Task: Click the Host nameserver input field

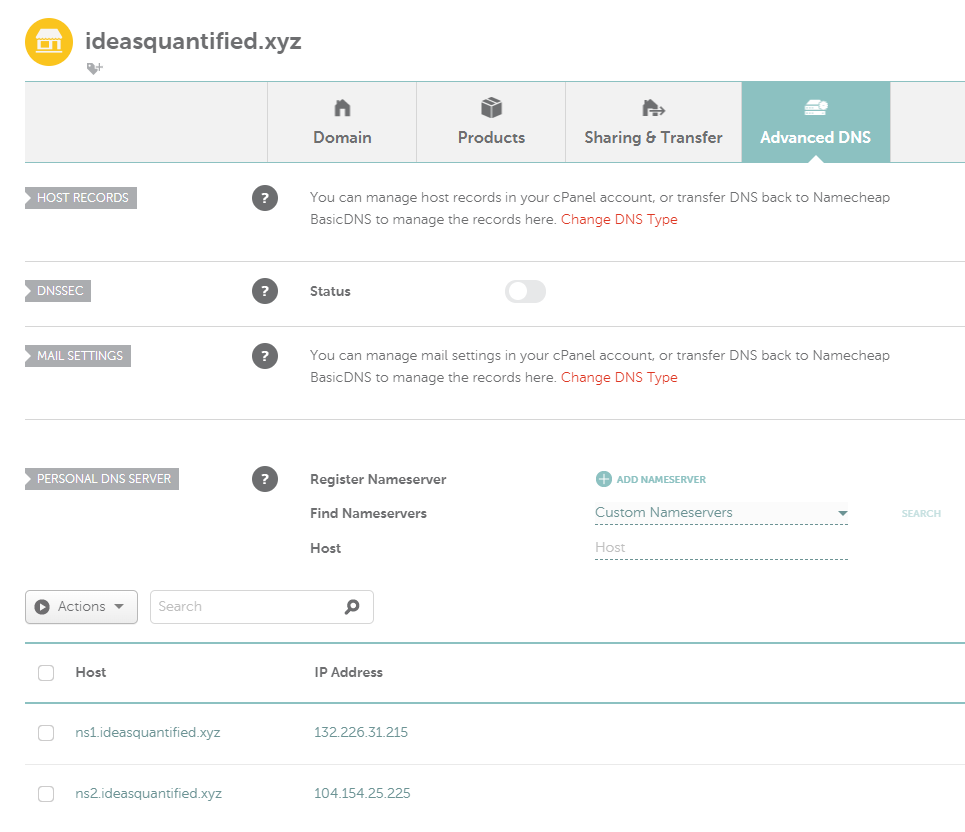Action: pyautogui.click(x=721, y=548)
